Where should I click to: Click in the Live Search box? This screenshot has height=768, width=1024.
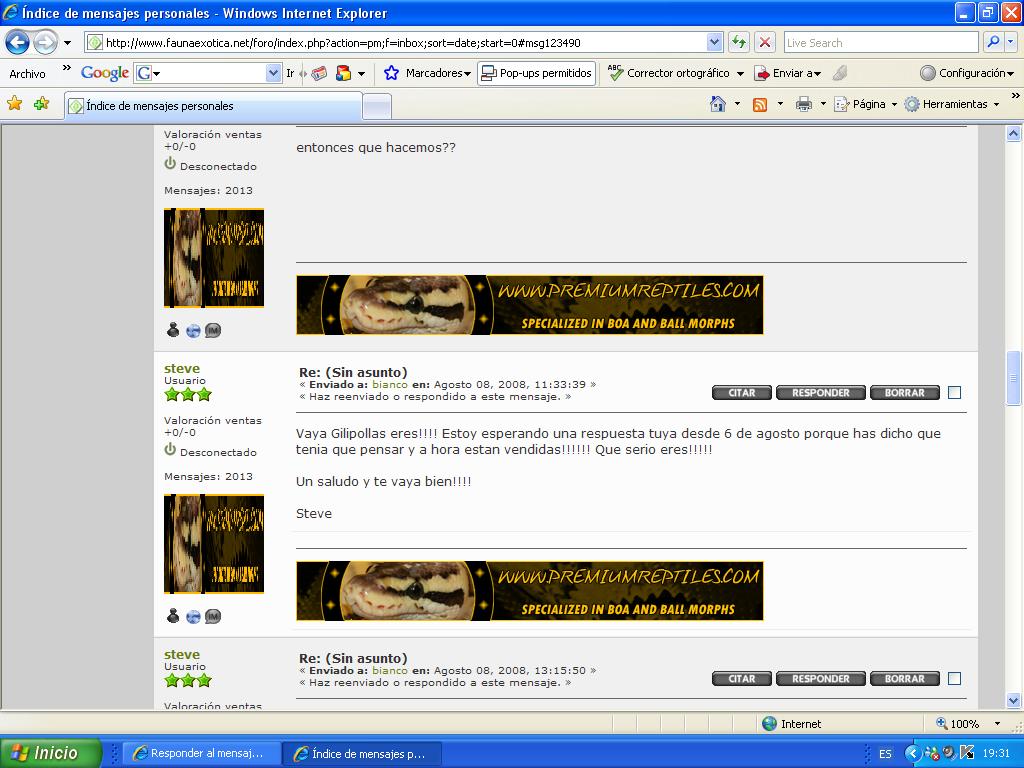pos(879,42)
